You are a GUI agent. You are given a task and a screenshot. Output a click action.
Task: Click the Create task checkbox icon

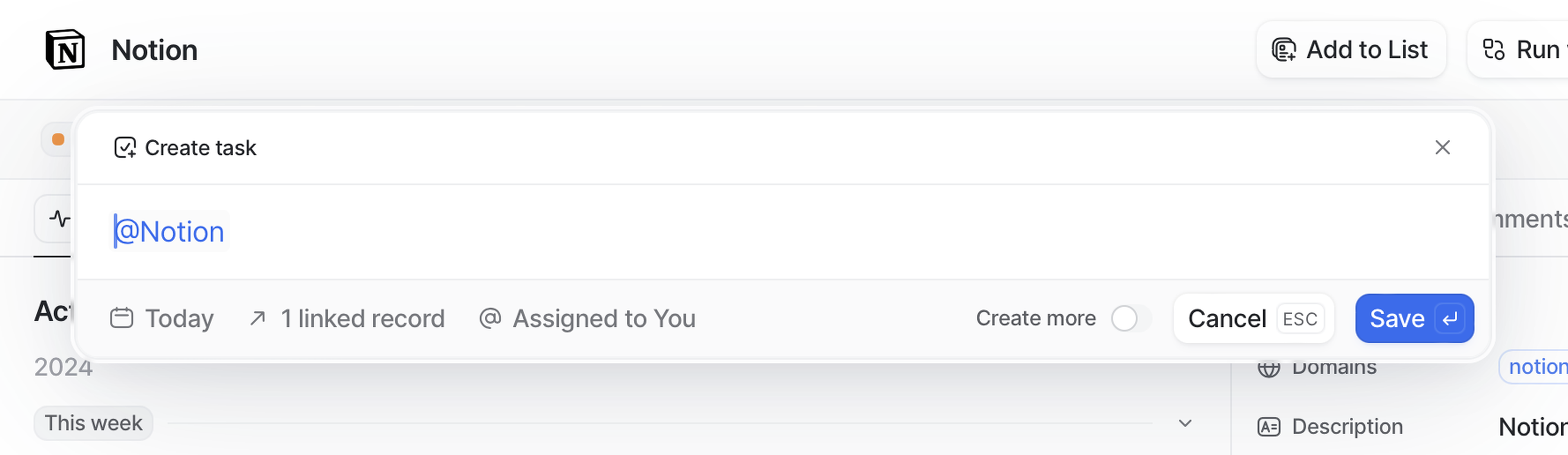point(125,147)
